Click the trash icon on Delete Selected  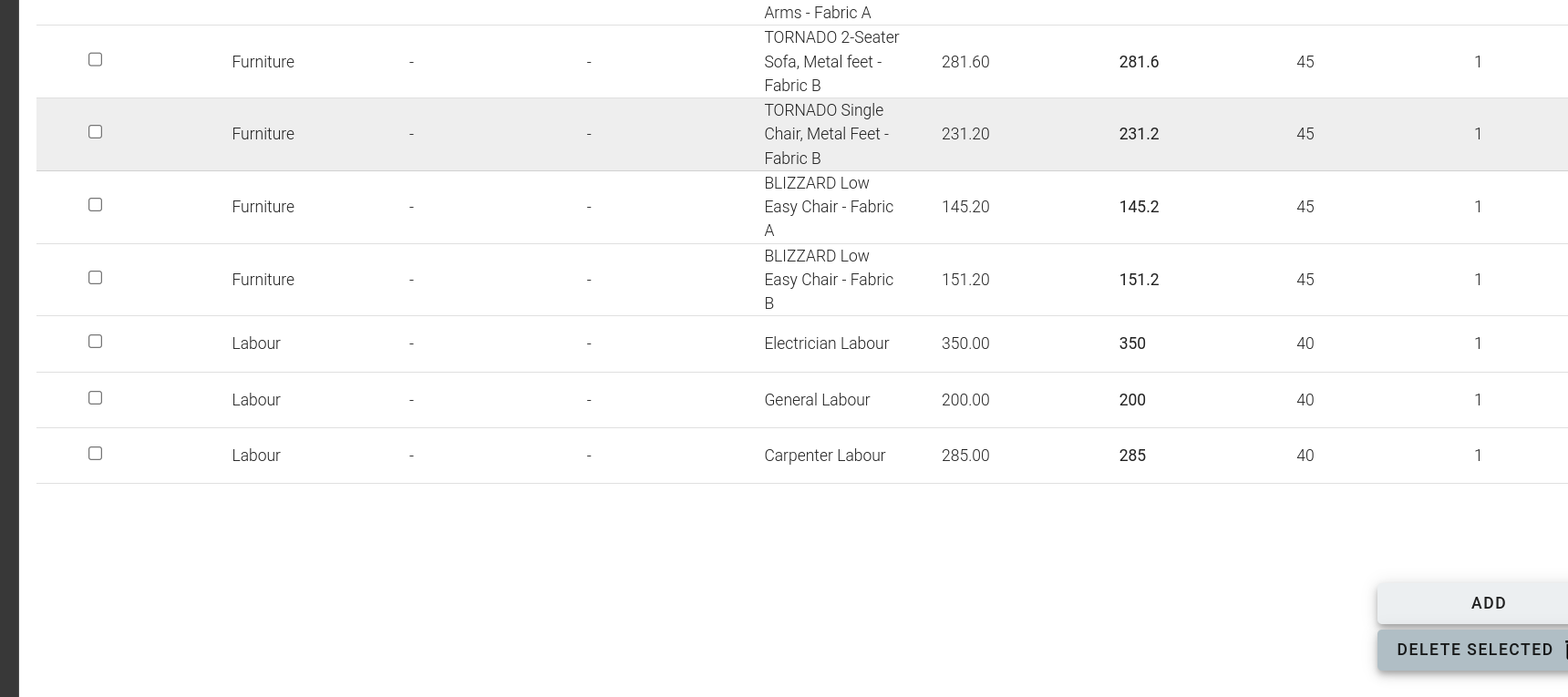[x=1564, y=650]
